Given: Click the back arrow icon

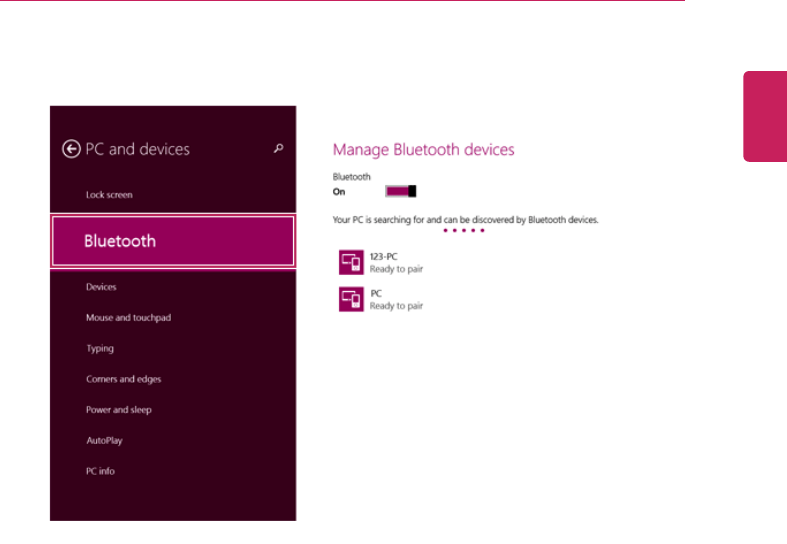Looking at the screenshot, I should [x=71, y=149].
